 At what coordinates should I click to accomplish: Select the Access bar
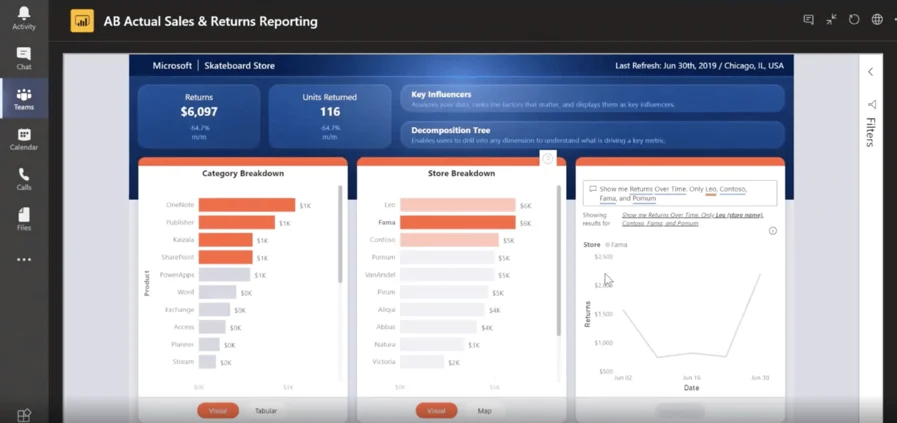(212, 327)
